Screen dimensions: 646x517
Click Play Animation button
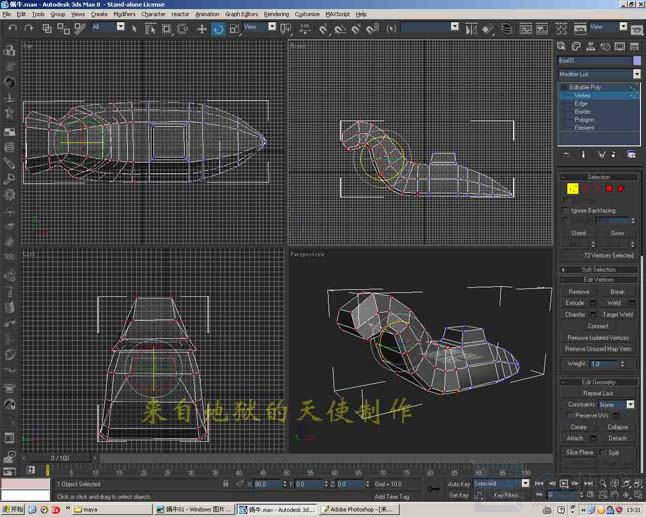click(x=564, y=484)
